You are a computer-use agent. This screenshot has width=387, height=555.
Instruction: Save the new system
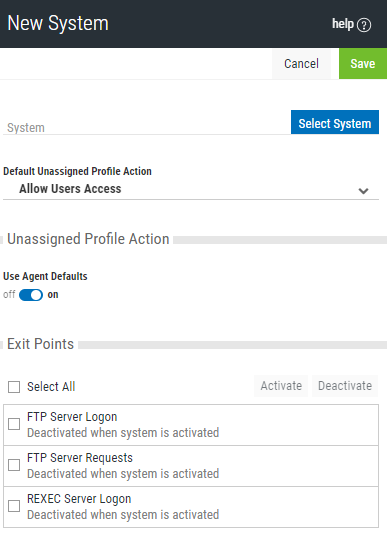point(363,64)
